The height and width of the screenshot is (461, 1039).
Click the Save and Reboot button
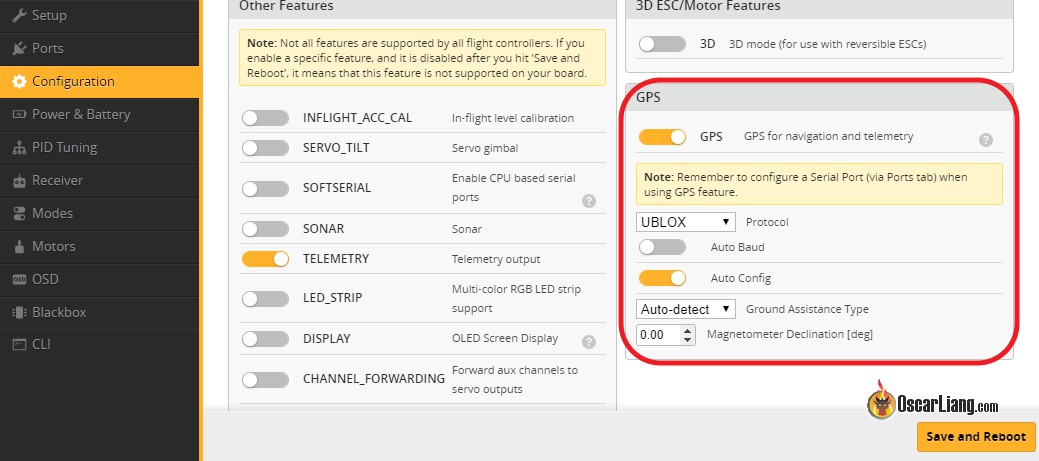(975, 437)
